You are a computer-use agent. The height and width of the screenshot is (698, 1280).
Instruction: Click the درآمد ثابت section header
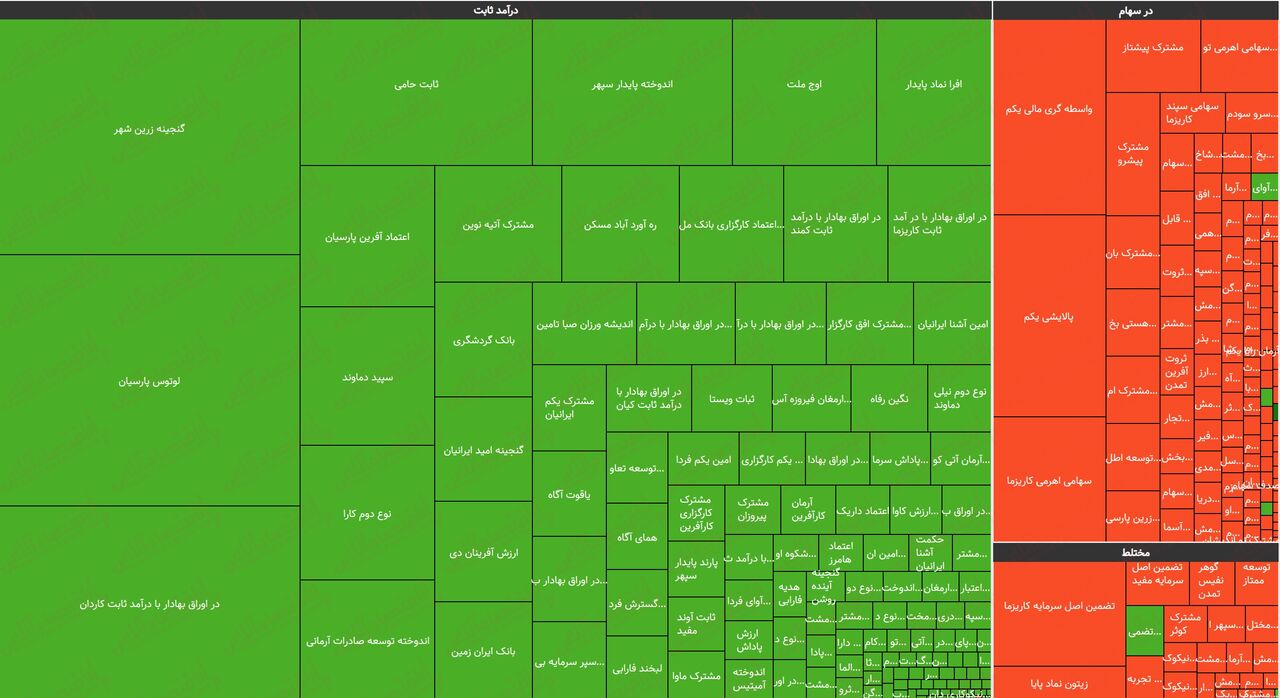click(x=495, y=10)
